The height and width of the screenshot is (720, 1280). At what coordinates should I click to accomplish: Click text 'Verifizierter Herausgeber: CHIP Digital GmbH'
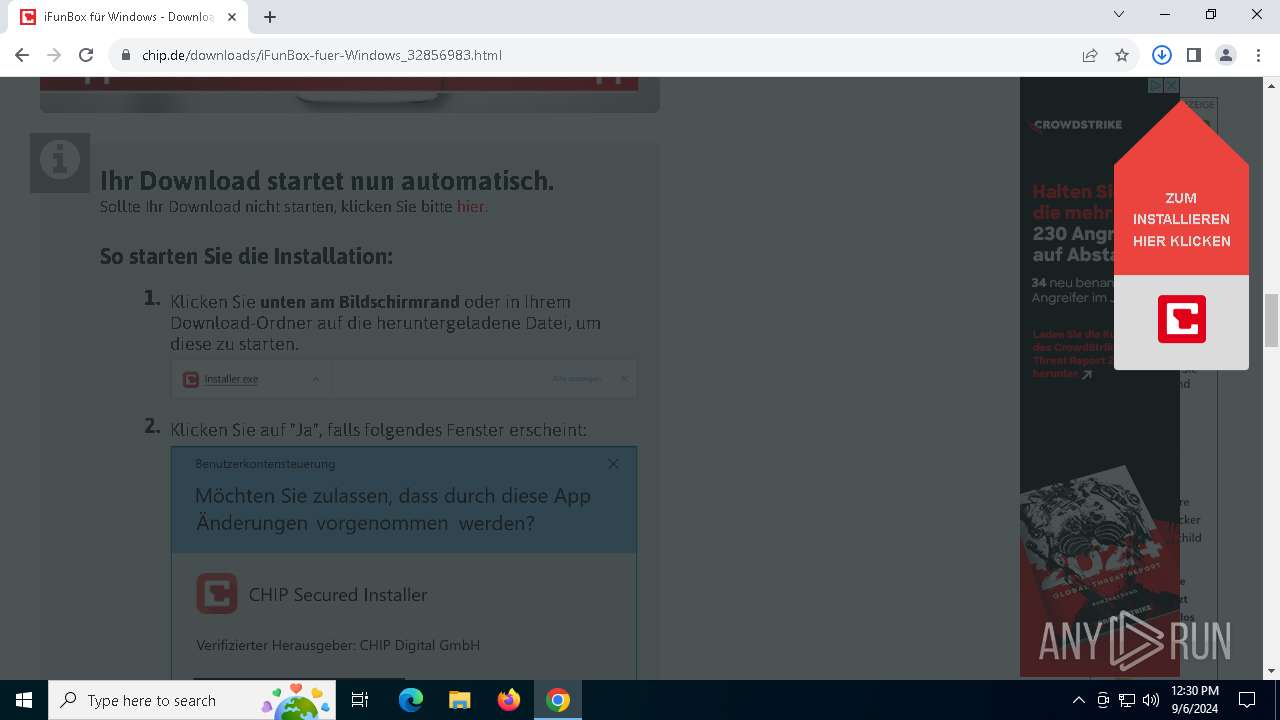pyautogui.click(x=338, y=645)
